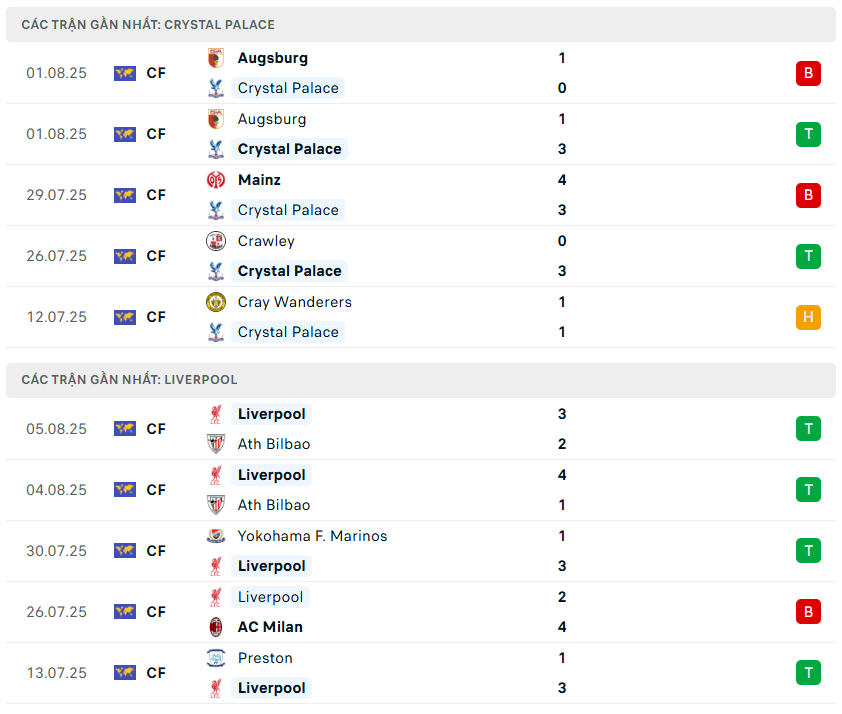Click CF competition label on 30.07.25 row
The height and width of the screenshot is (714, 842).
[x=156, y=551]
